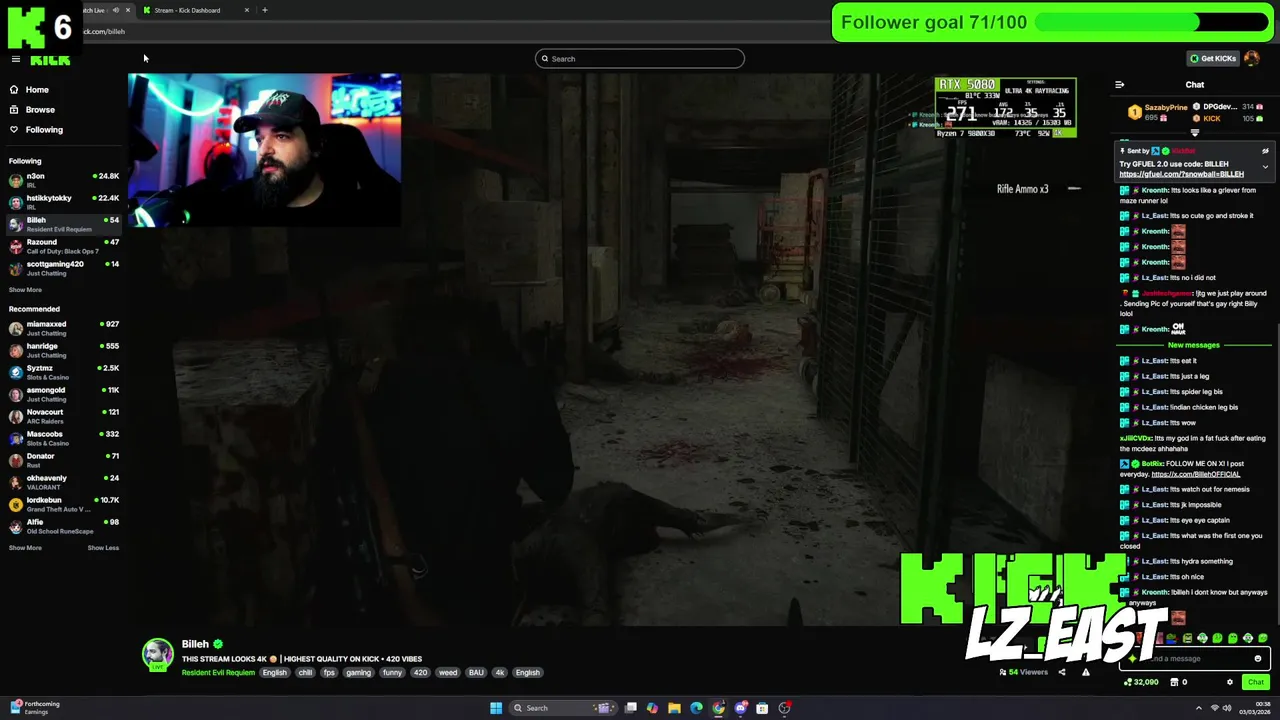
Task: Switch to Stream - Kick Dashboard tab
Action: click(x=188, y=10)
